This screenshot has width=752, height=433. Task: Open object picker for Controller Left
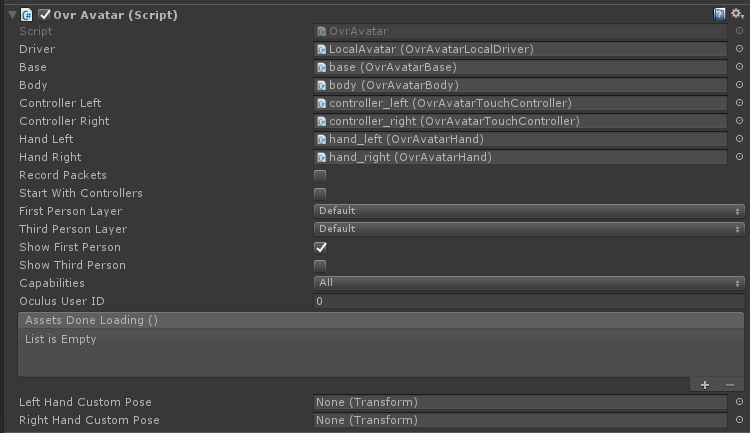pyautogui.click(x=739, y=103)
